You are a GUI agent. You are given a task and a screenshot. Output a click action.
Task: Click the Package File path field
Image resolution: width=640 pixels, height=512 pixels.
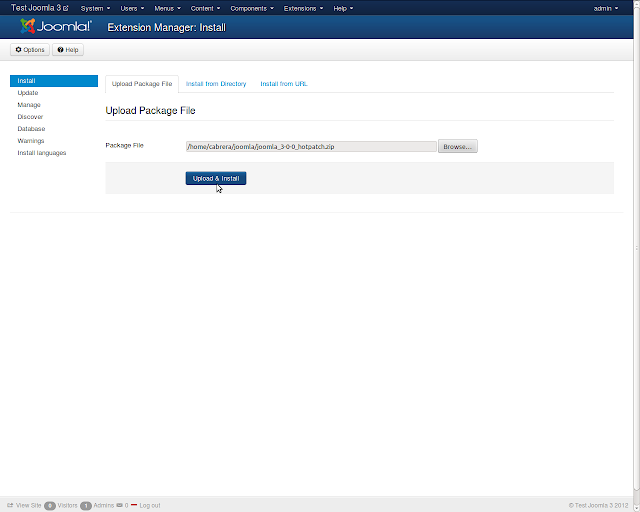coord(311,147)
